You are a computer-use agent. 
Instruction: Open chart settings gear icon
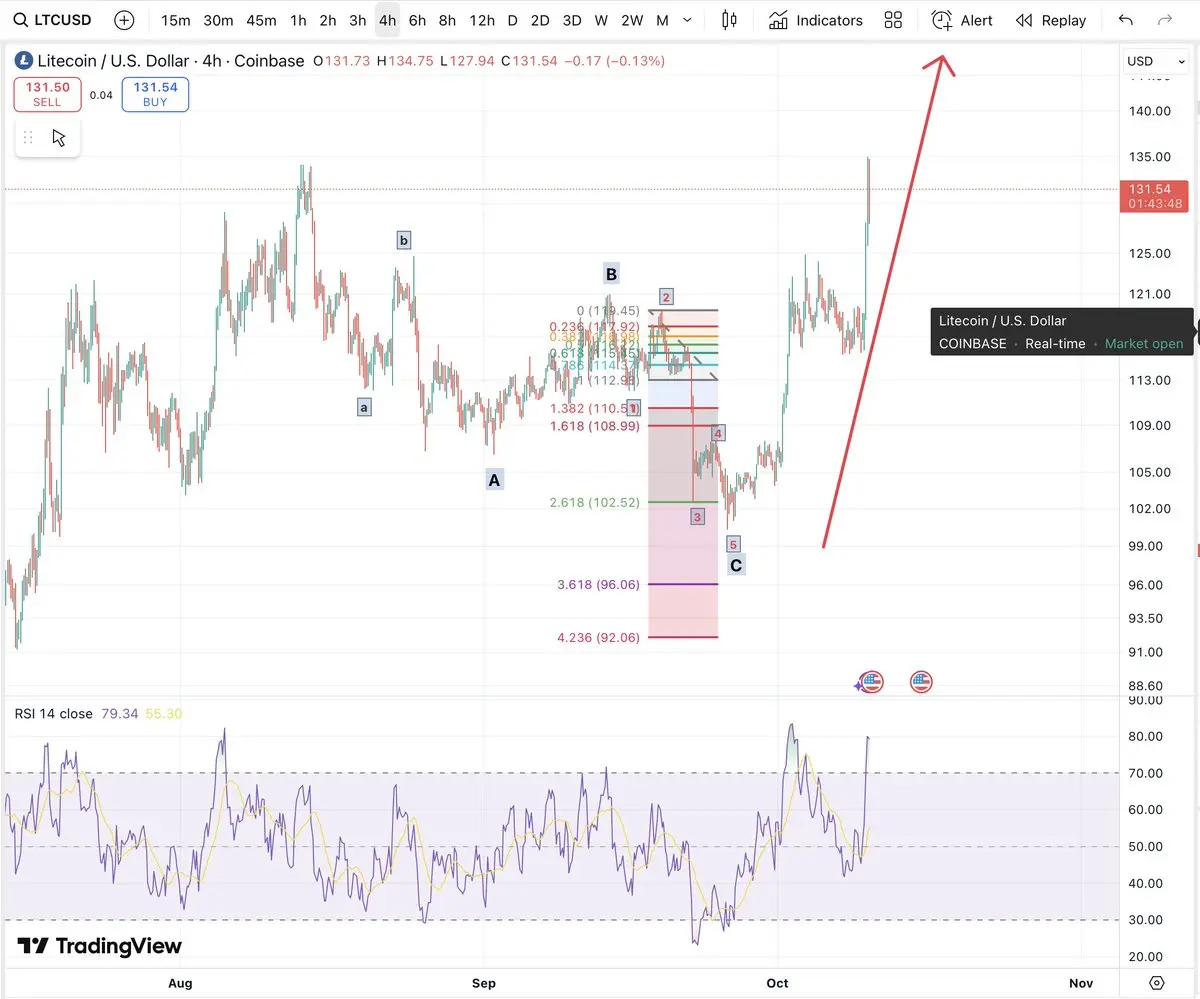(x=1157, y=982)
